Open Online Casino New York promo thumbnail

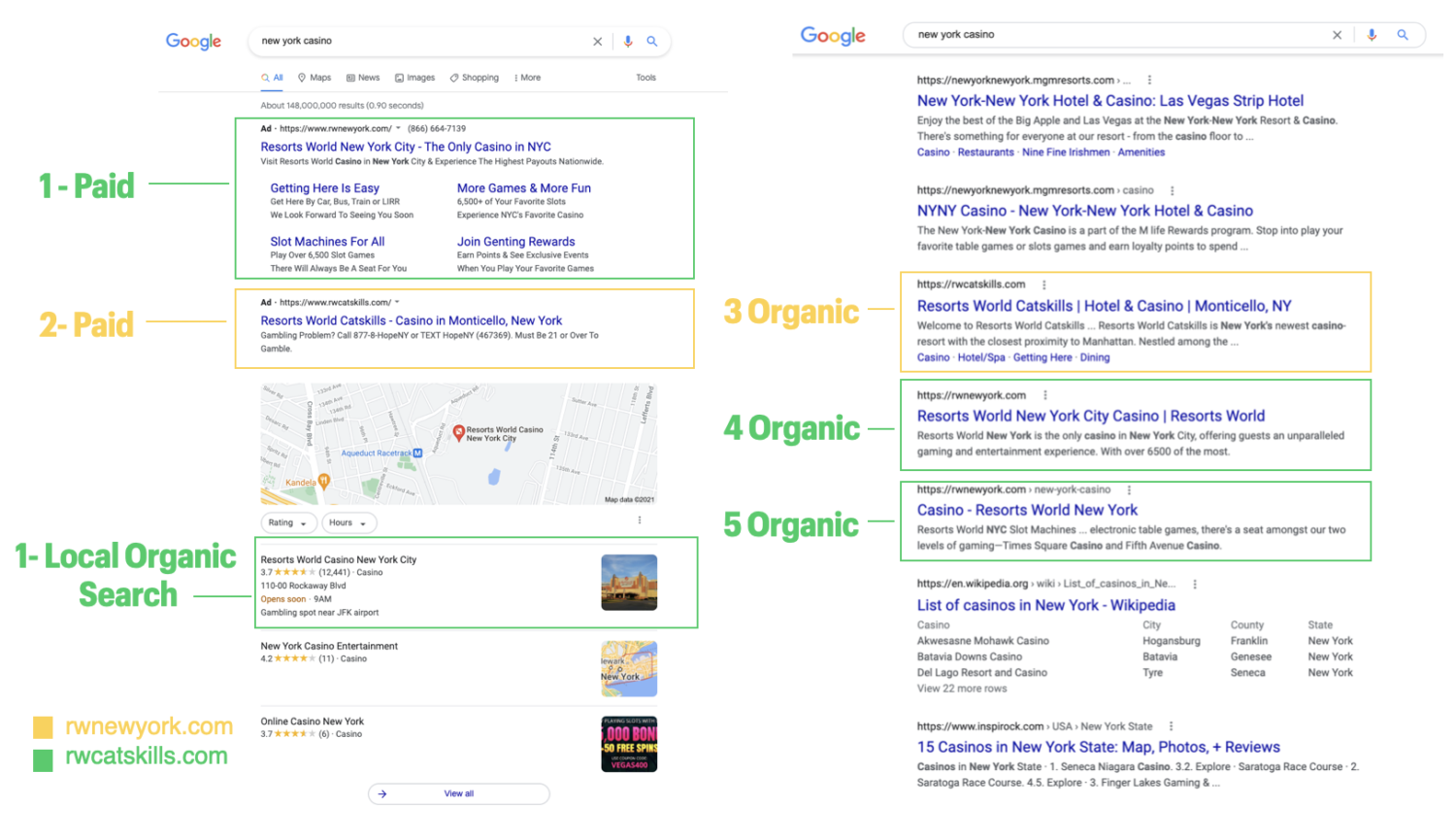coord(629,744)
